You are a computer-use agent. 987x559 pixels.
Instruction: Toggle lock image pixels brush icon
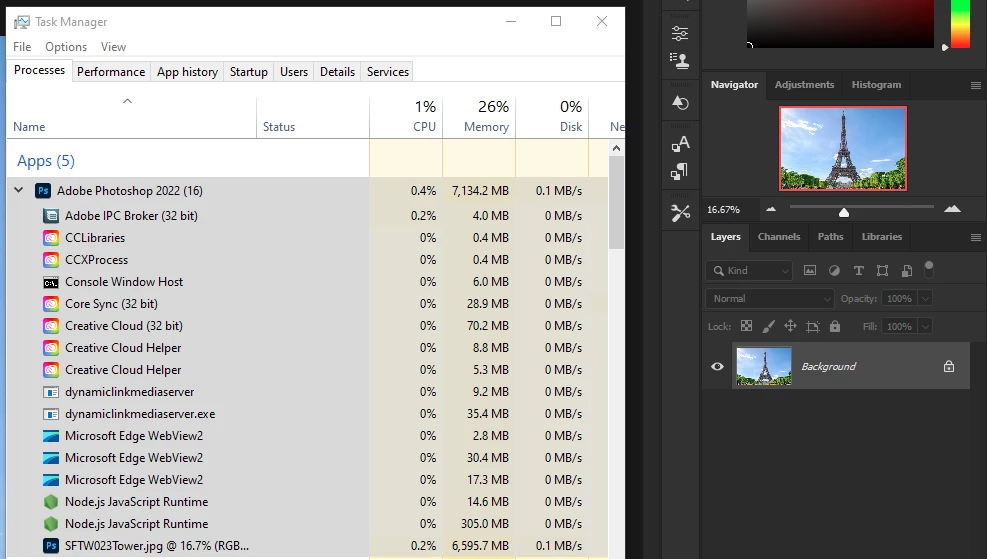click(769, 326)
